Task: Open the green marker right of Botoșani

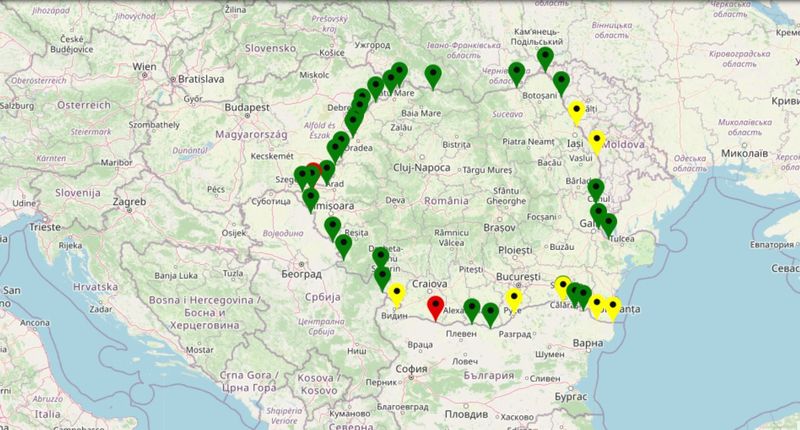Action: pos(561,84)
